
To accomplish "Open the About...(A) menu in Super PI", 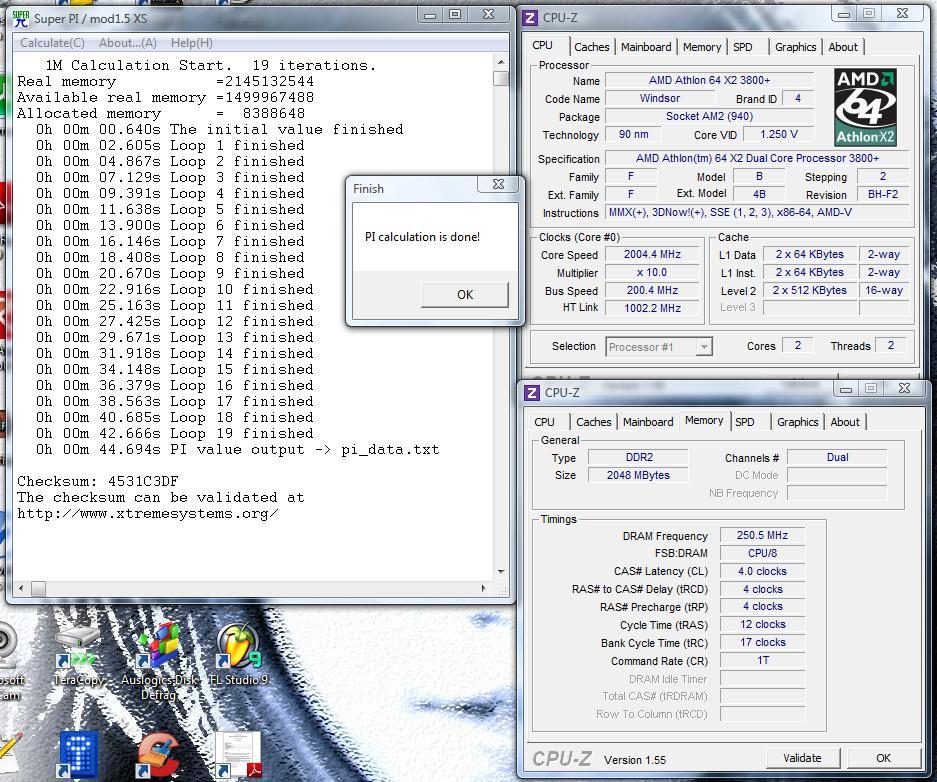I will click(x=127, y=43).
